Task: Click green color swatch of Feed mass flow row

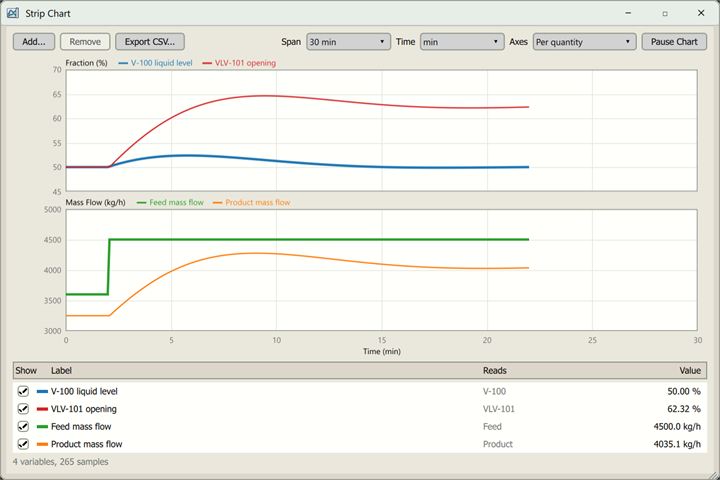Action: (42, 427)
